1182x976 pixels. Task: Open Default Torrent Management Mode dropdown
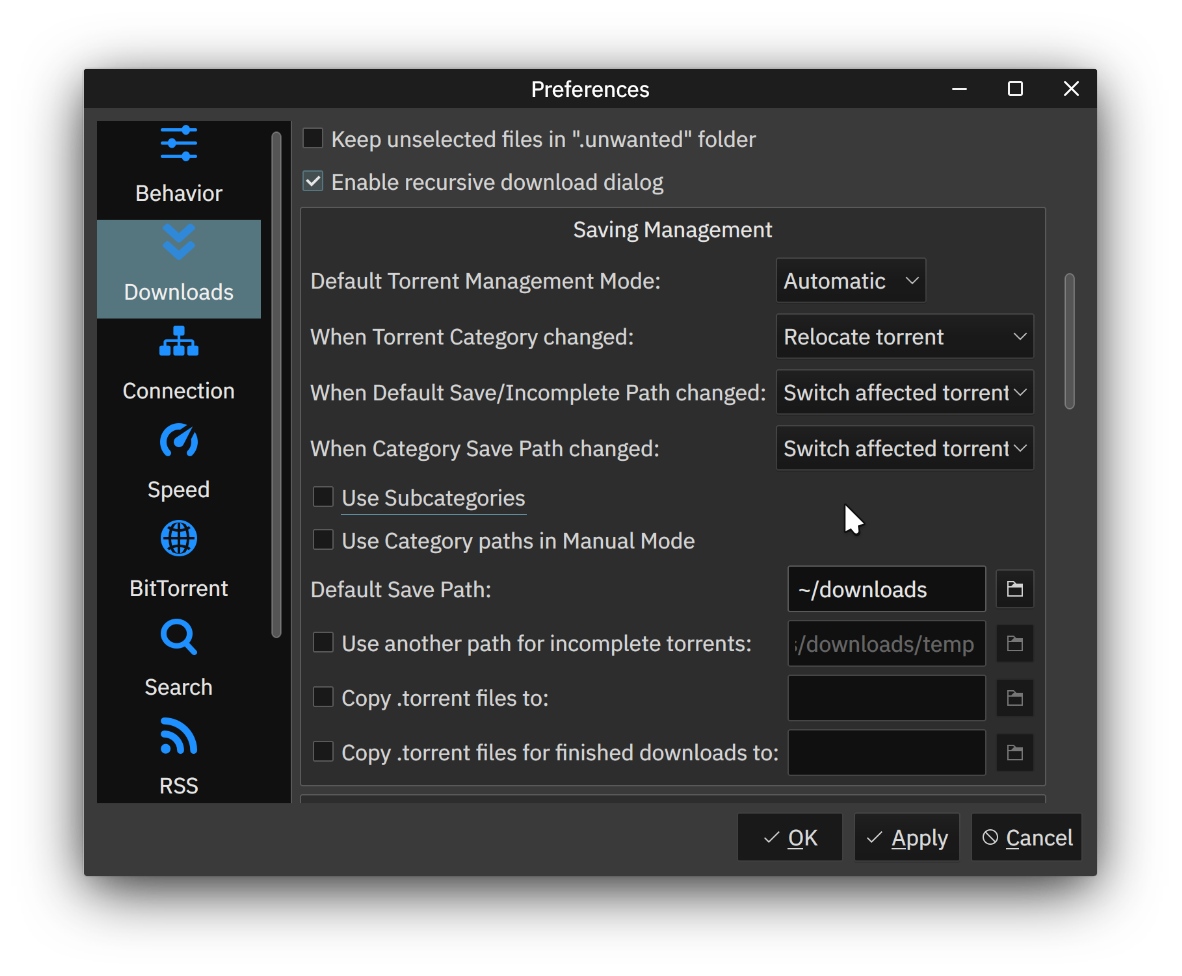pyautogui.click(x=851, y=281)
